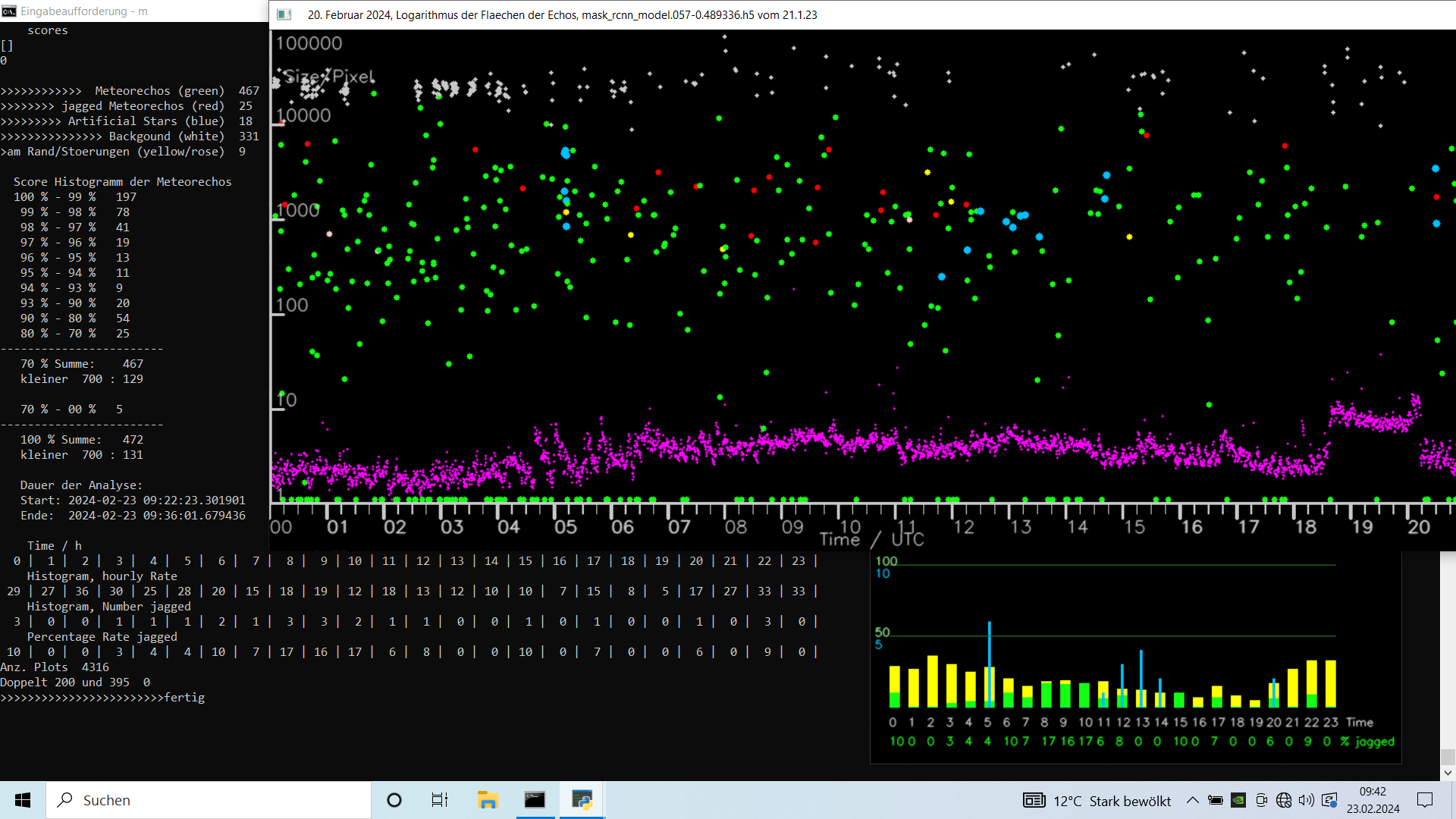
Task: Click the 'Artificial Stars (blue)' line
Action: tap(127, 121)
